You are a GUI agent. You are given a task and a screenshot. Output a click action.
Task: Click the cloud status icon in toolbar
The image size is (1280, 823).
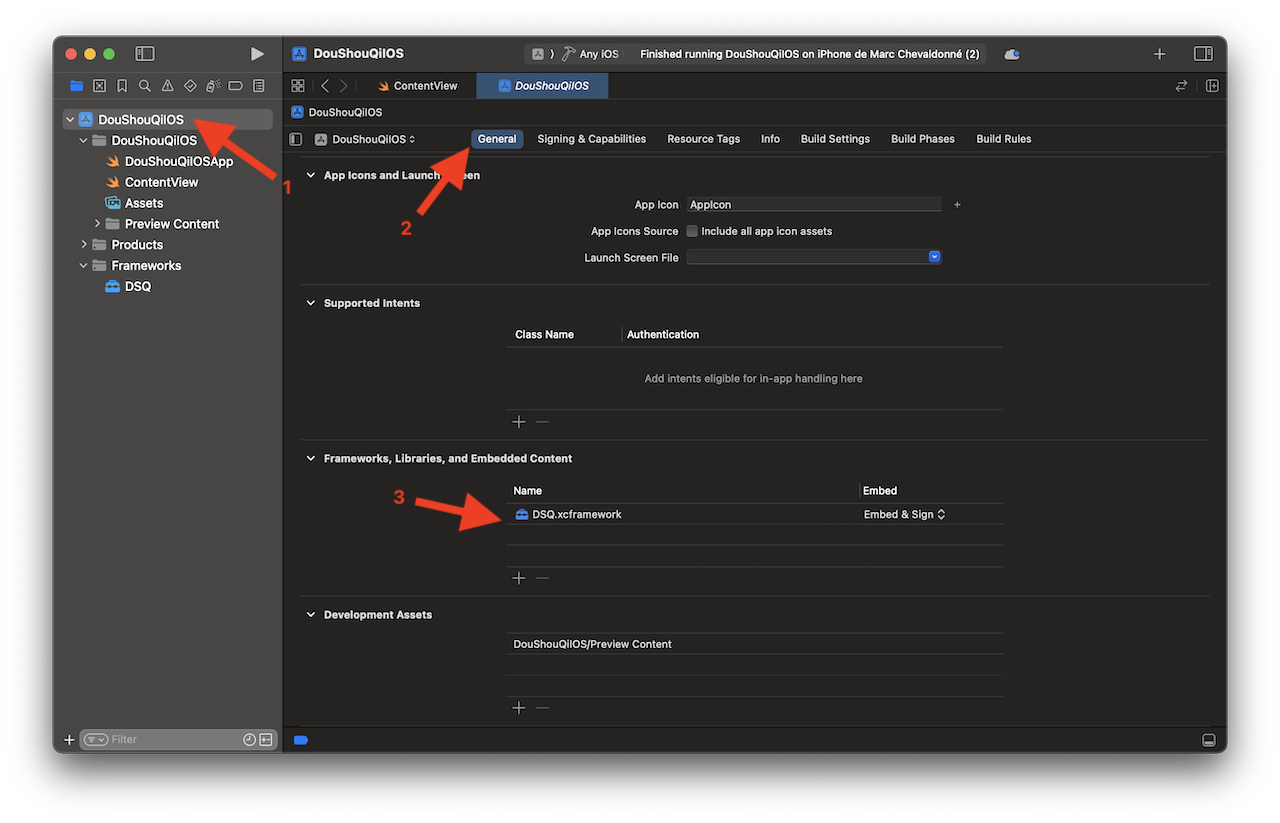click(x=1012, y=54)
